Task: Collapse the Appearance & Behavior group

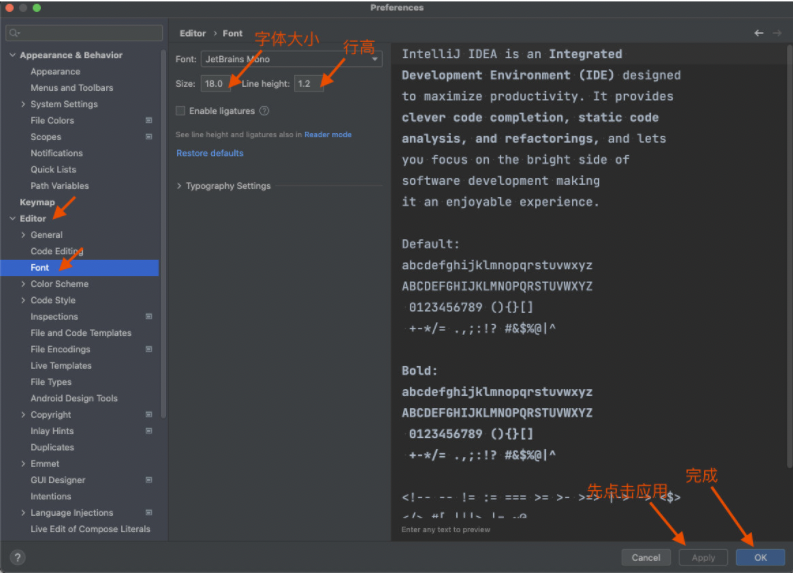Action: click(13, 55)
